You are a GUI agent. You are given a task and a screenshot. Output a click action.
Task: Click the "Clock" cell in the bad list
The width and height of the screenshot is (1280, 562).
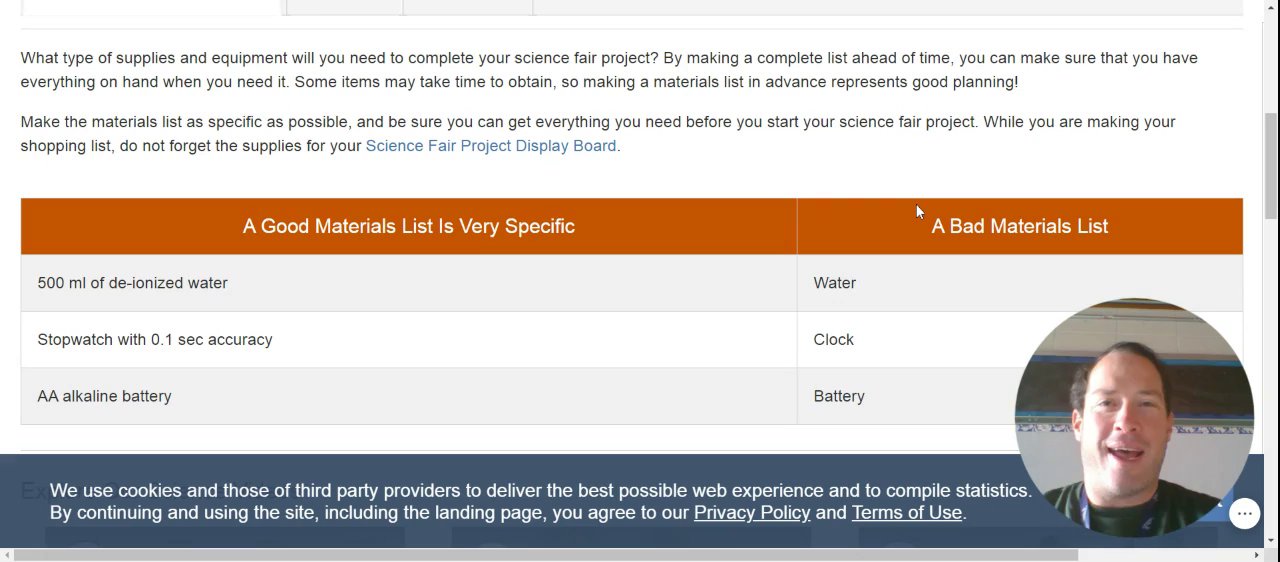click(x=833, y=340)
